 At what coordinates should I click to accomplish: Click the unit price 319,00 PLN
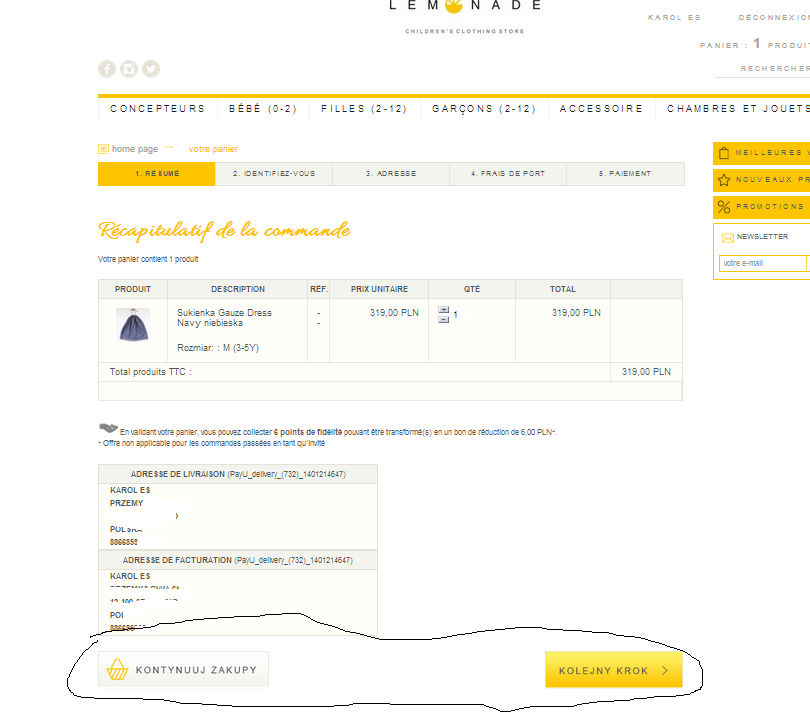tap(394, 313)
